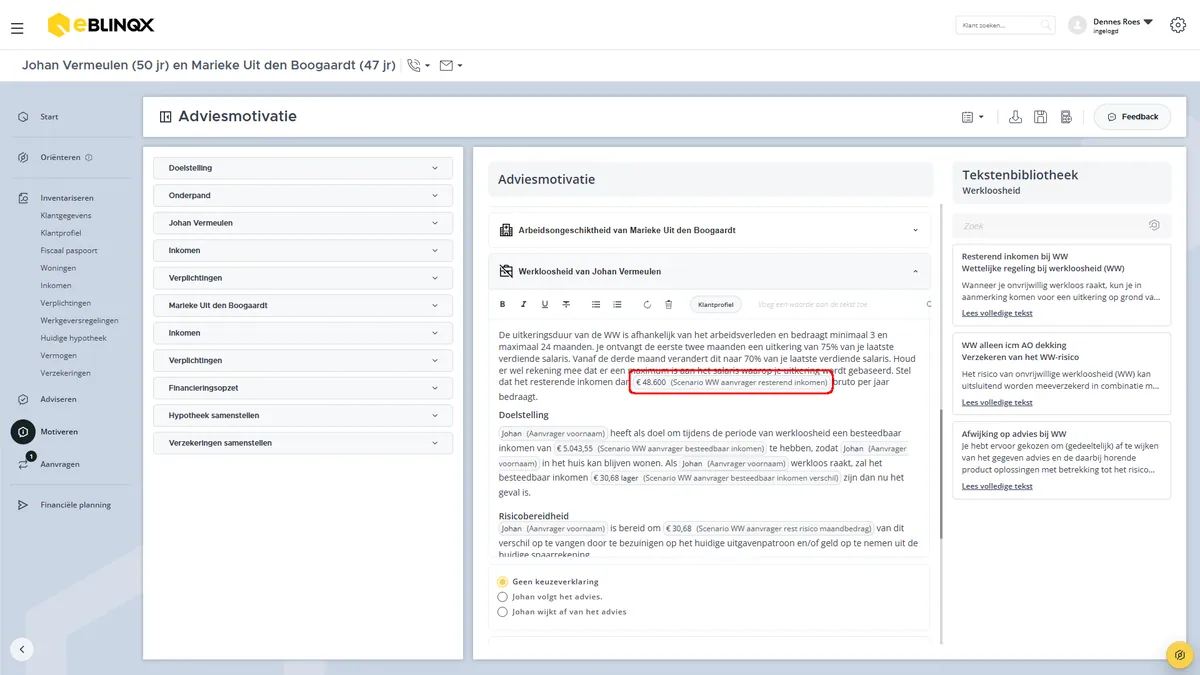Open "Lees volledige tekst" under Resterend inkomen bij WW
Image resolution: width=1200 pixels, height=675 pixels.
997,313
